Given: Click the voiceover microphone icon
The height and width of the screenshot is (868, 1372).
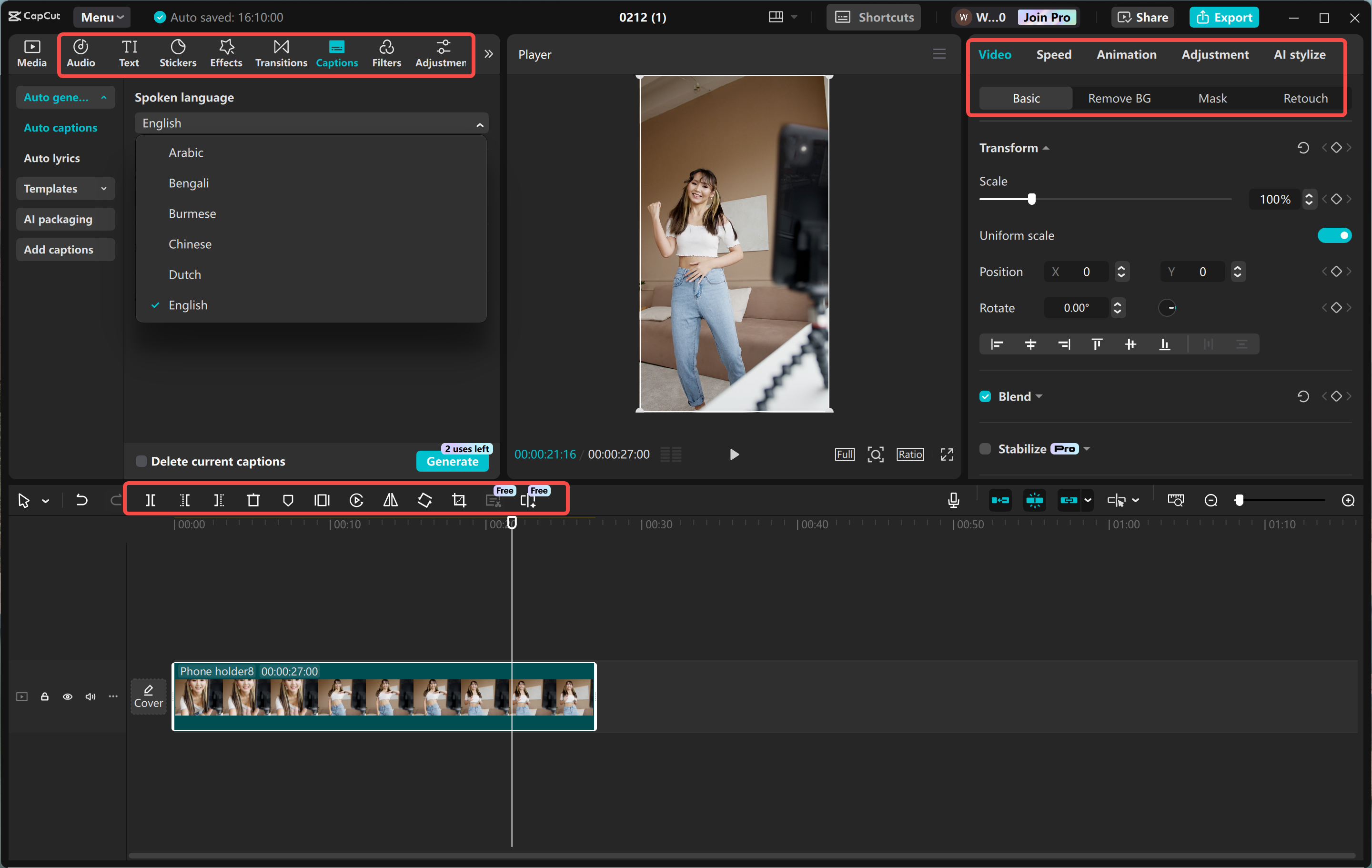Looking at the screenshot, I should coord(953,500).
